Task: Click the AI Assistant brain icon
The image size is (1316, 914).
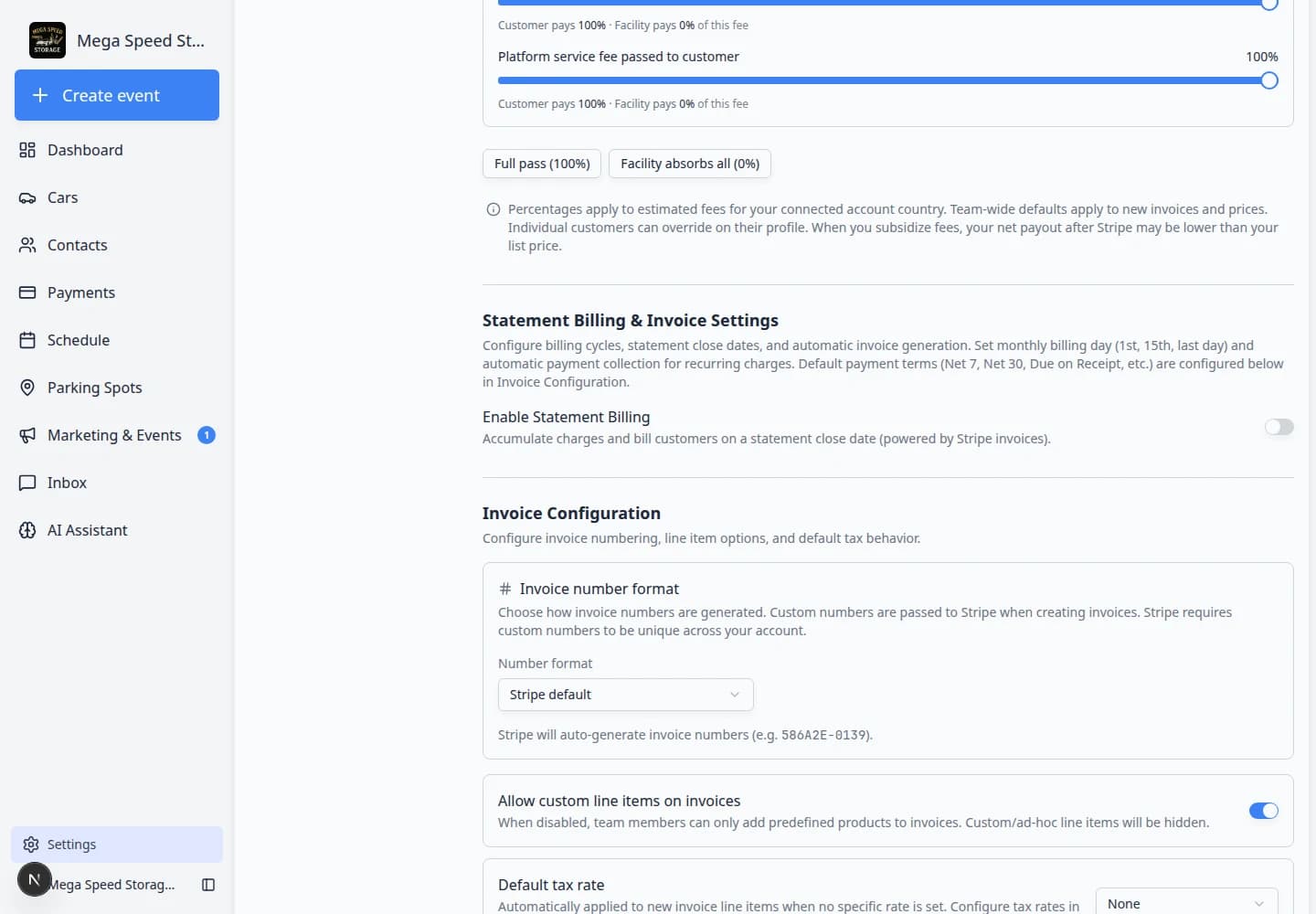Action: click(27, 530)
